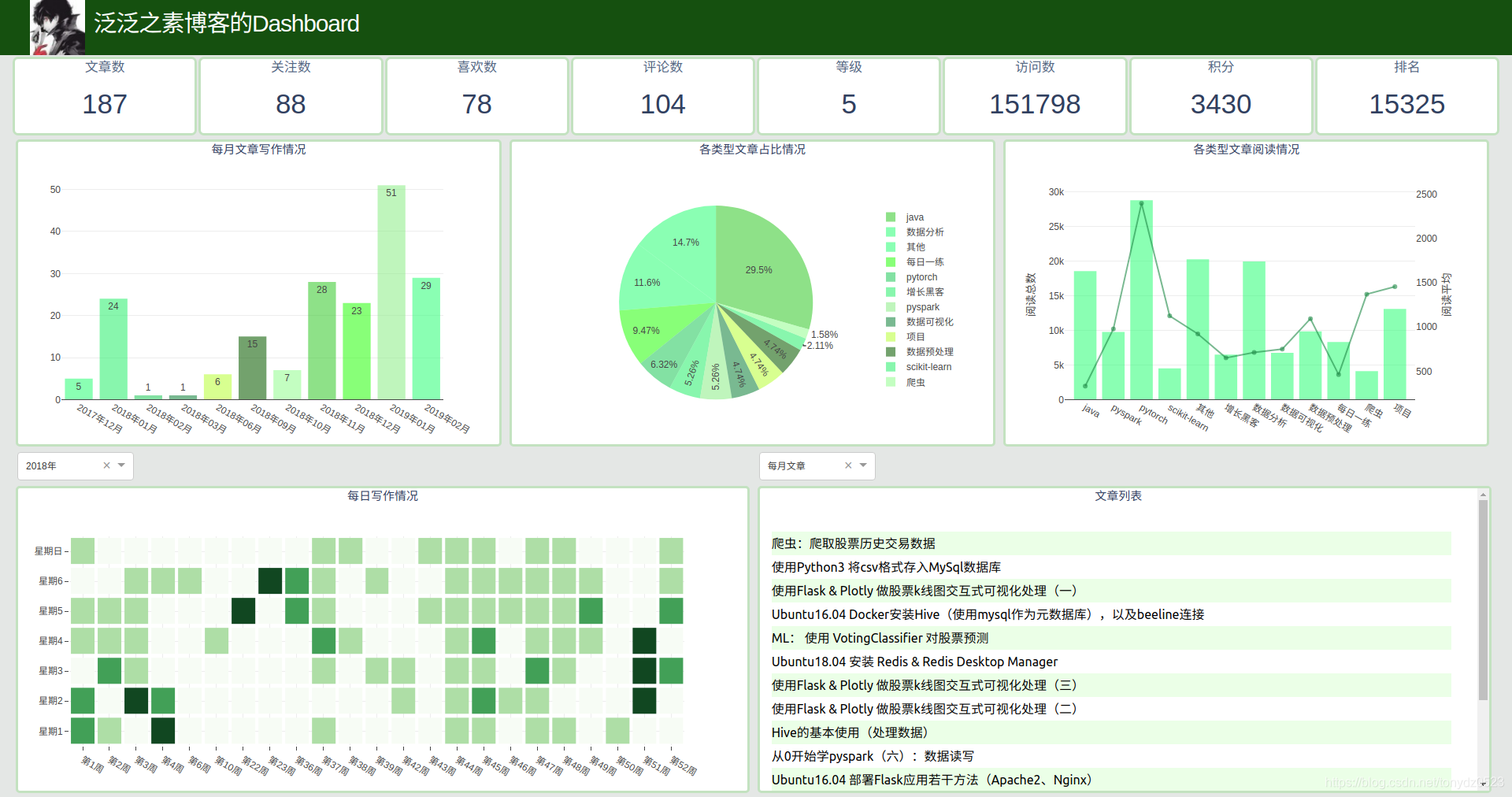Click the pyspark legend color swatch
Image resolution: width=1512 pixels, height=797 pixels.
pos(892,306)
